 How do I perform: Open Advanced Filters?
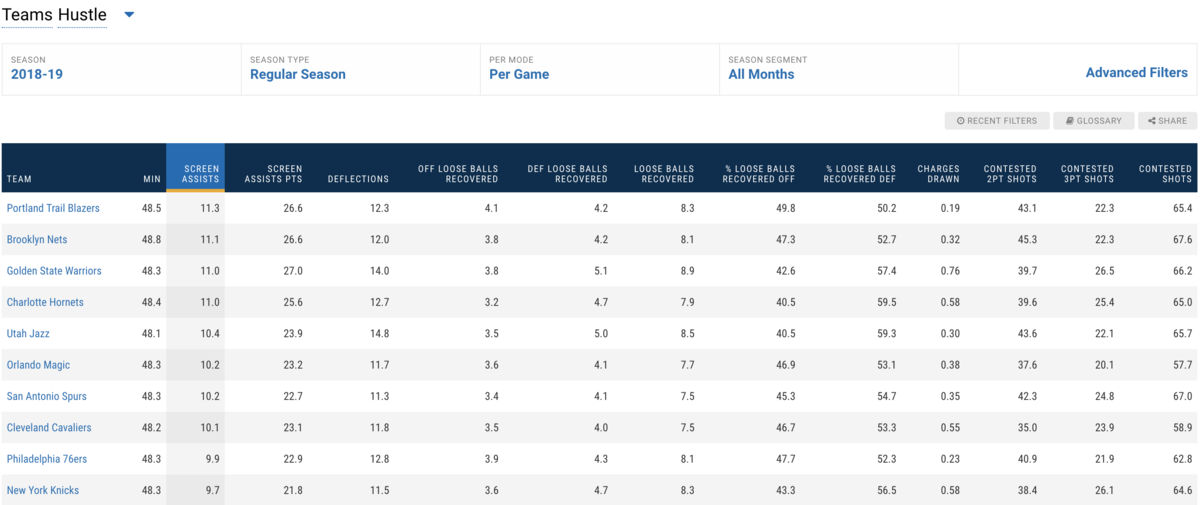pyautogui.click(x=1136, y=73)
